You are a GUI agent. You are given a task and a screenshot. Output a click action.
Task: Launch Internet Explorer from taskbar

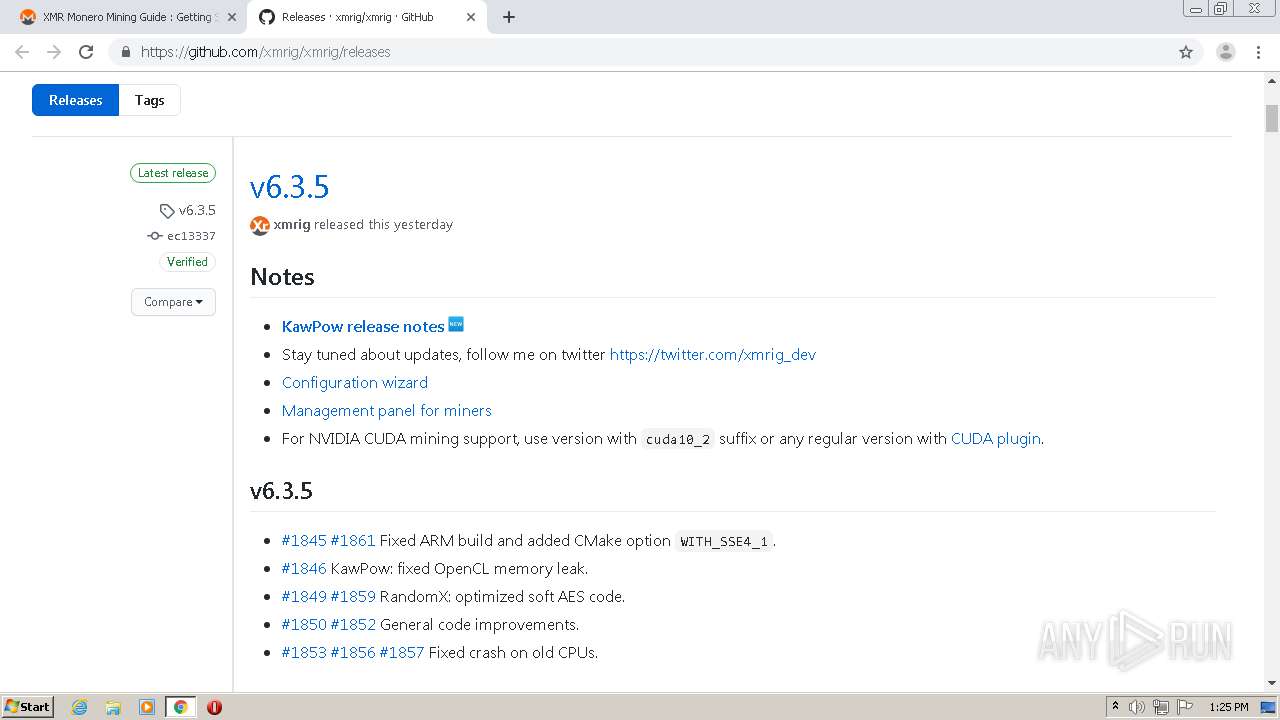pos(80,707)
